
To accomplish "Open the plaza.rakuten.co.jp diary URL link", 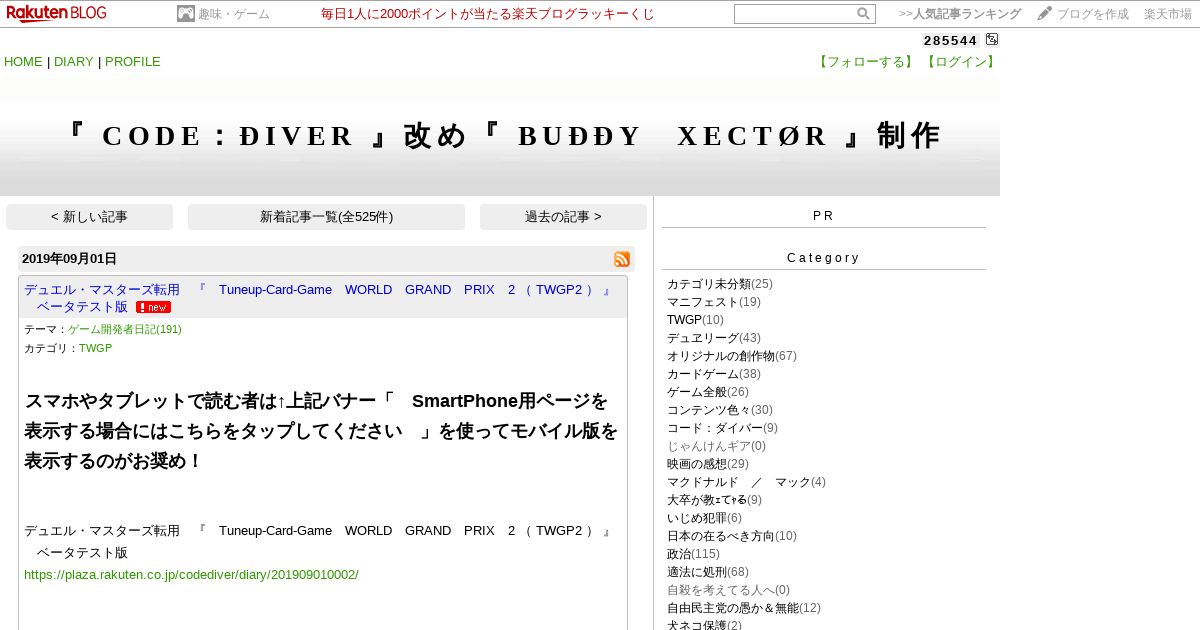I will [191, 575].
